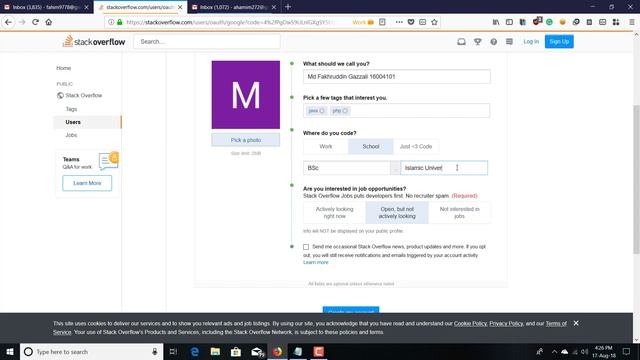
Task: Open Stack Overflow inbox icon
Action: [461, 42]
